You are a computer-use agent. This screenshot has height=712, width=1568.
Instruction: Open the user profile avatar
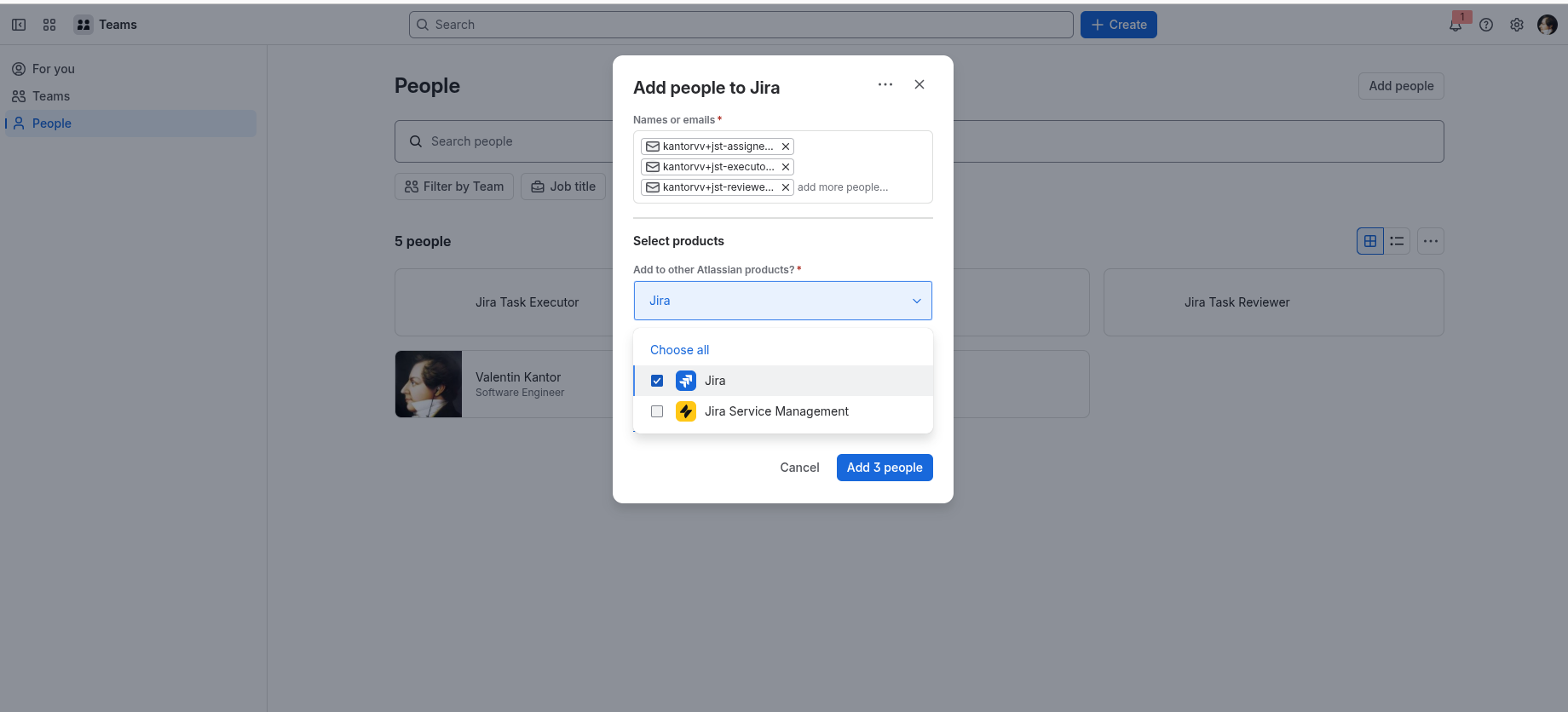point(1548,25)
